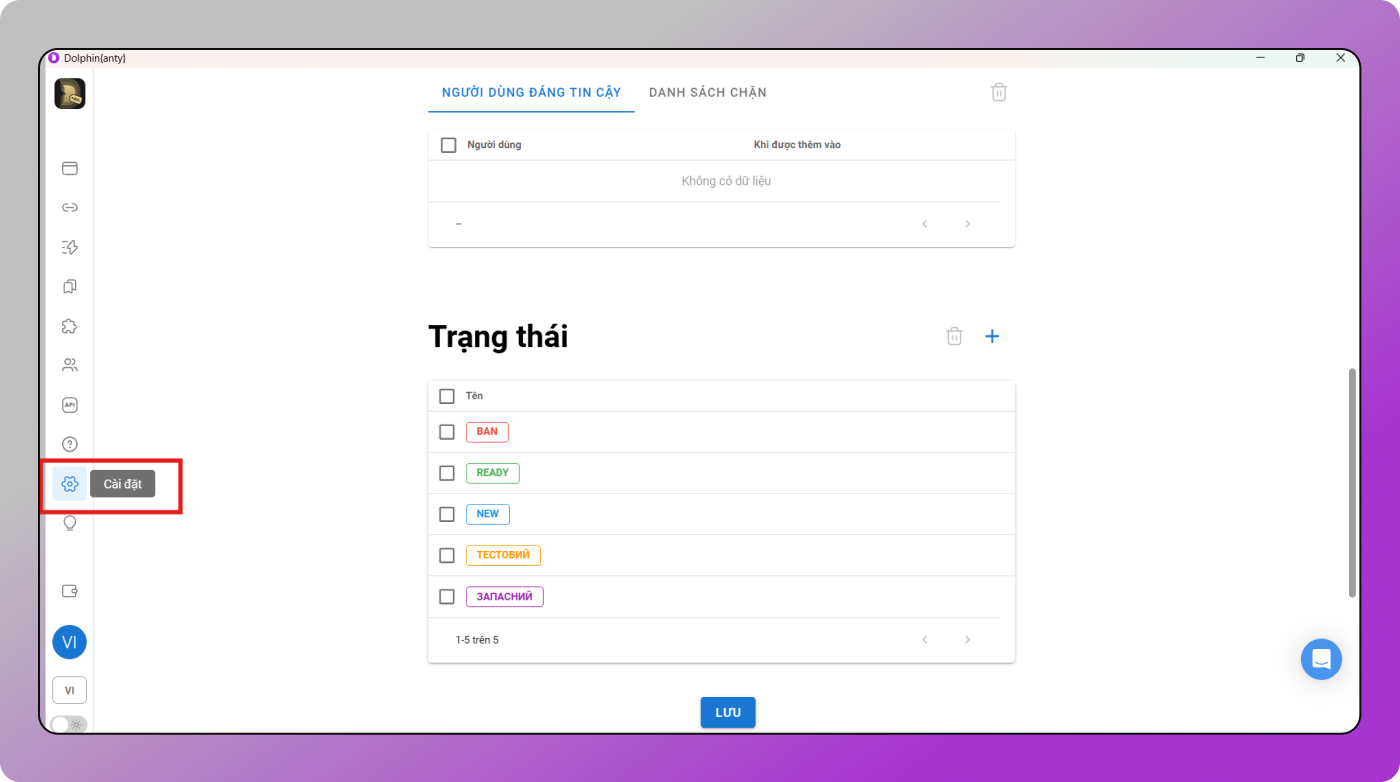
Task: Open the API sidebar icon
Action: (x=70, y=405)
